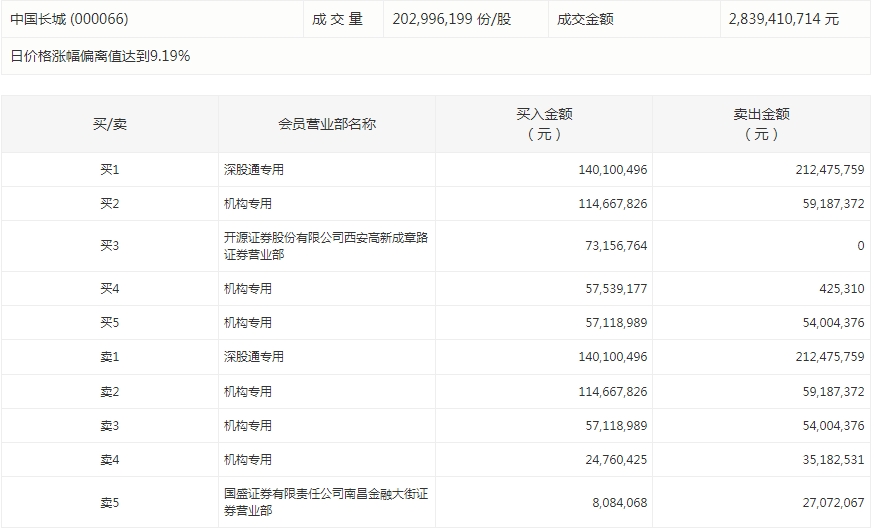Click the 买4 row label
Screen dimensions: 874x530
point(110,289)
